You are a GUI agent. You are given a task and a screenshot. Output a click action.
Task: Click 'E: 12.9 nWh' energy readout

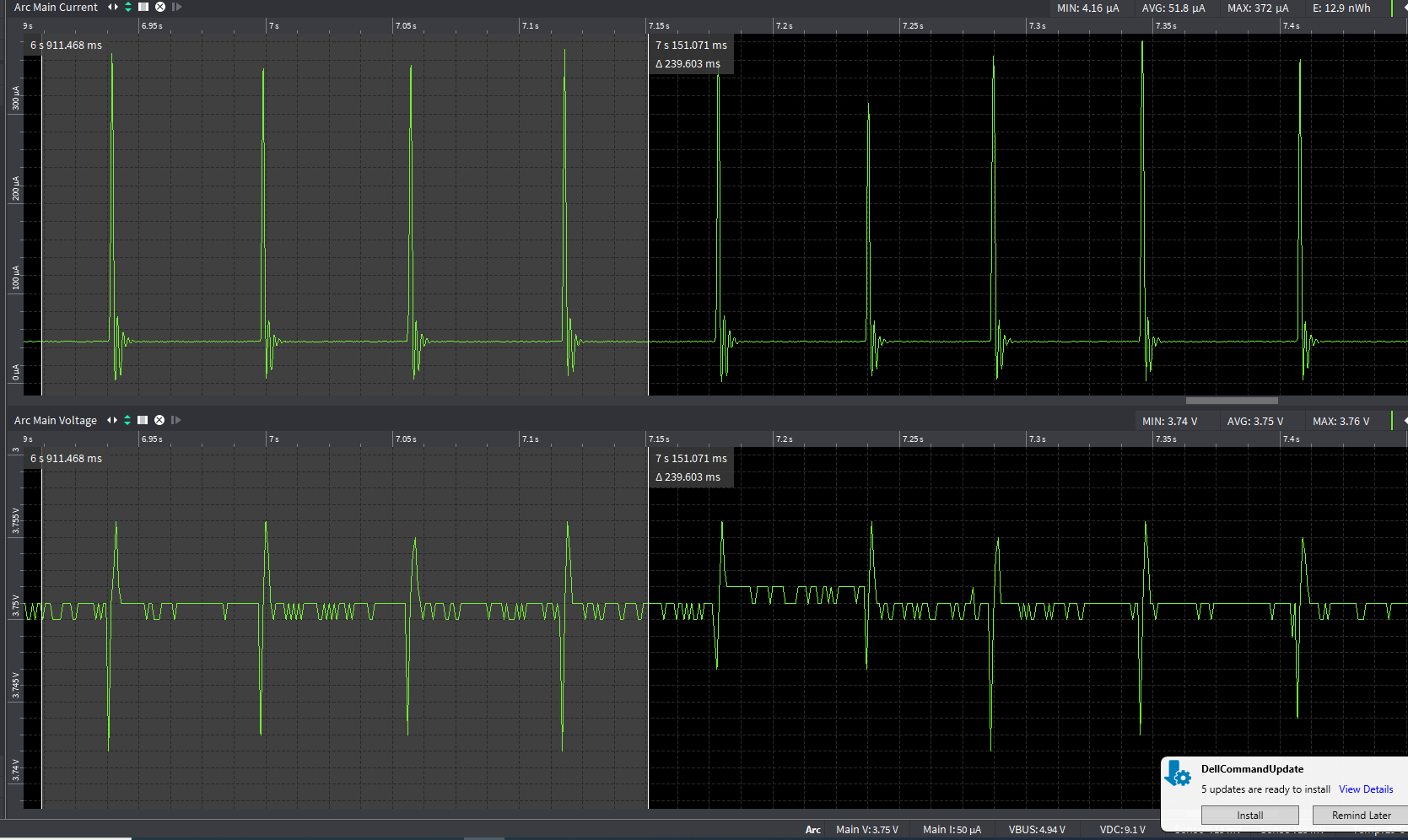[1341, 8]
